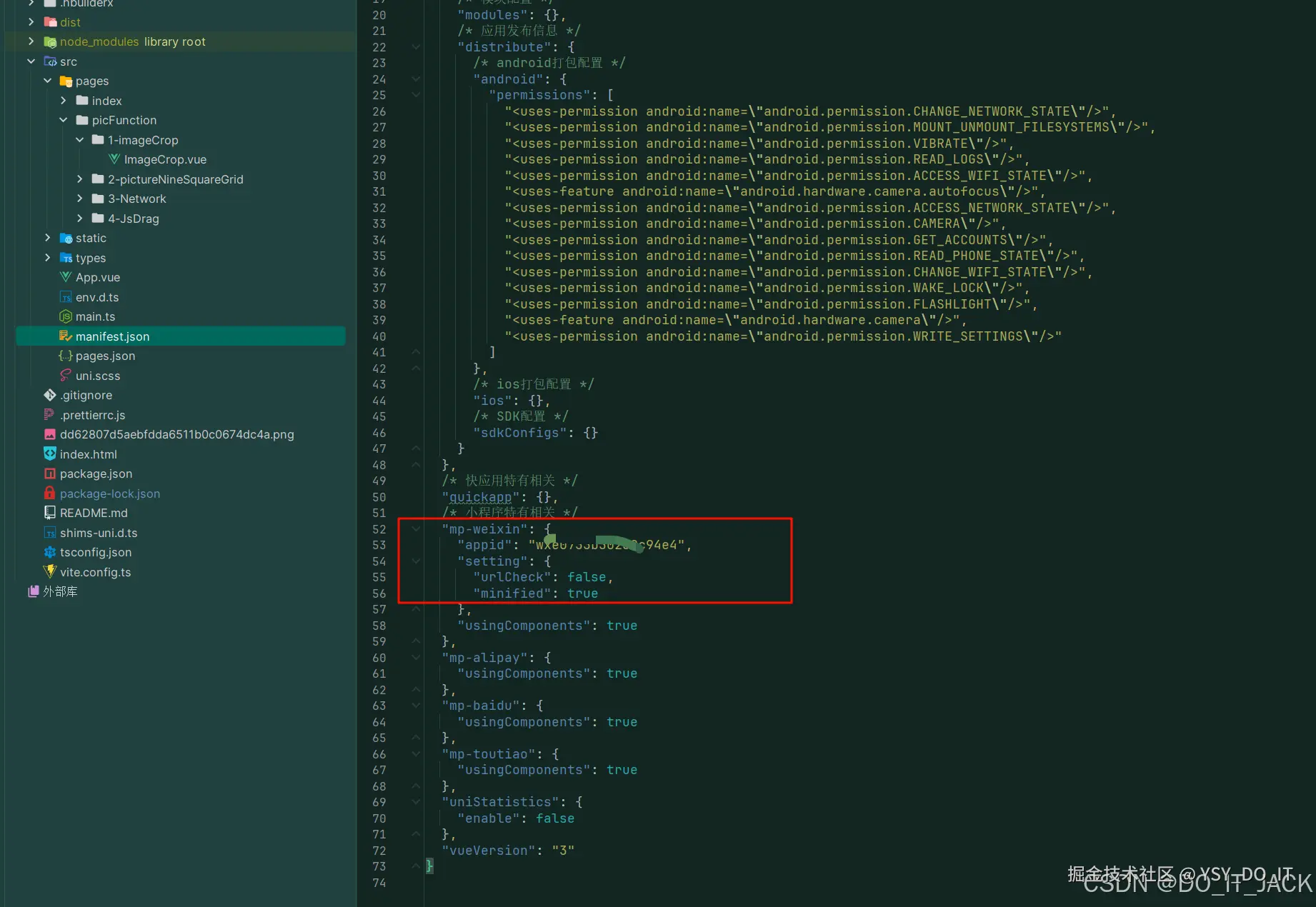Image resolution: width=1316 pixels, height=907 pixels.
Task: Click the image icon of the PNG file
Action: [x=50, y=434]
